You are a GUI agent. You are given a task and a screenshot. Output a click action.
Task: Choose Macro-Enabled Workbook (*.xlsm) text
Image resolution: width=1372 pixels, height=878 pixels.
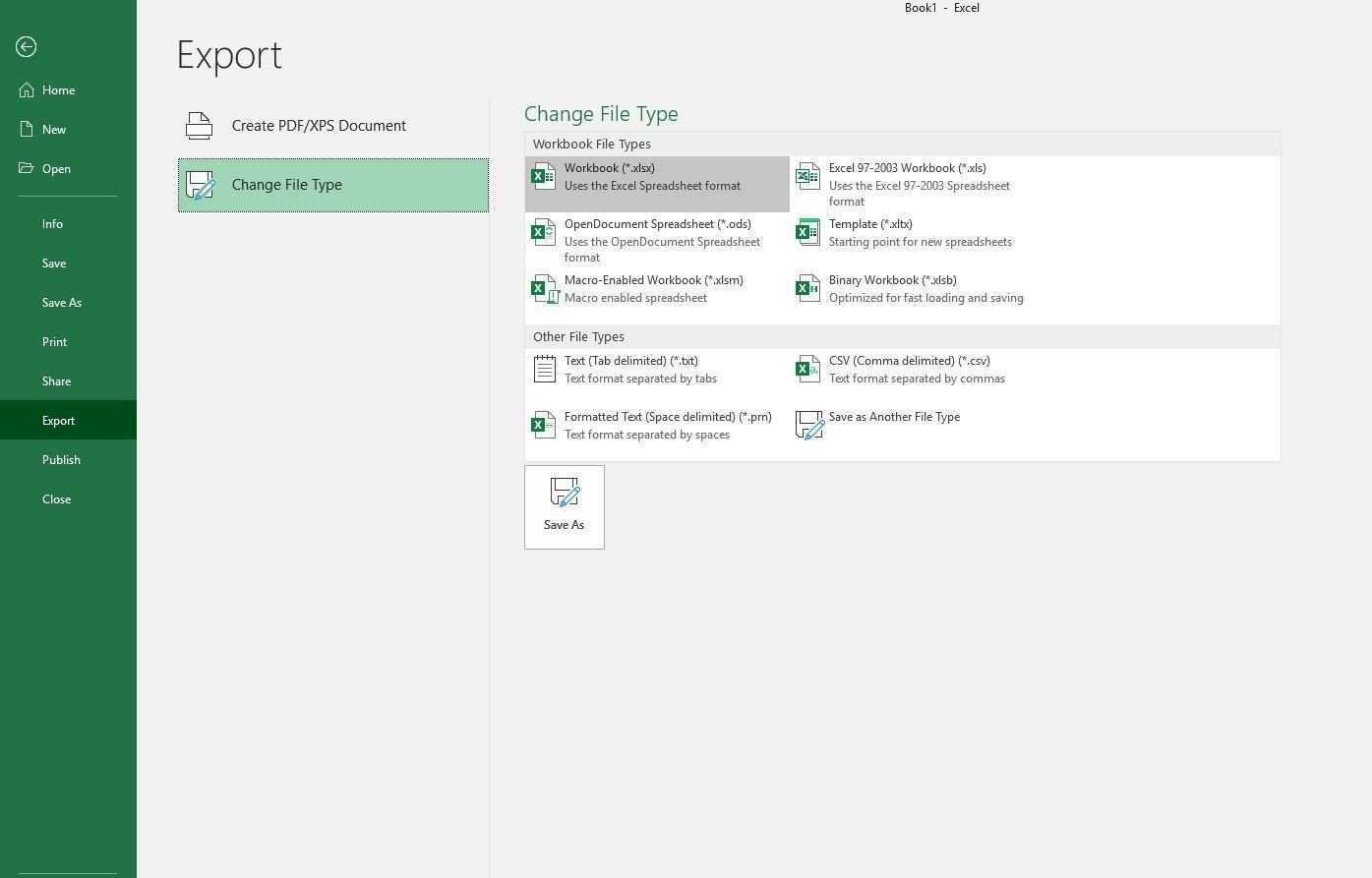pos(654,280)
